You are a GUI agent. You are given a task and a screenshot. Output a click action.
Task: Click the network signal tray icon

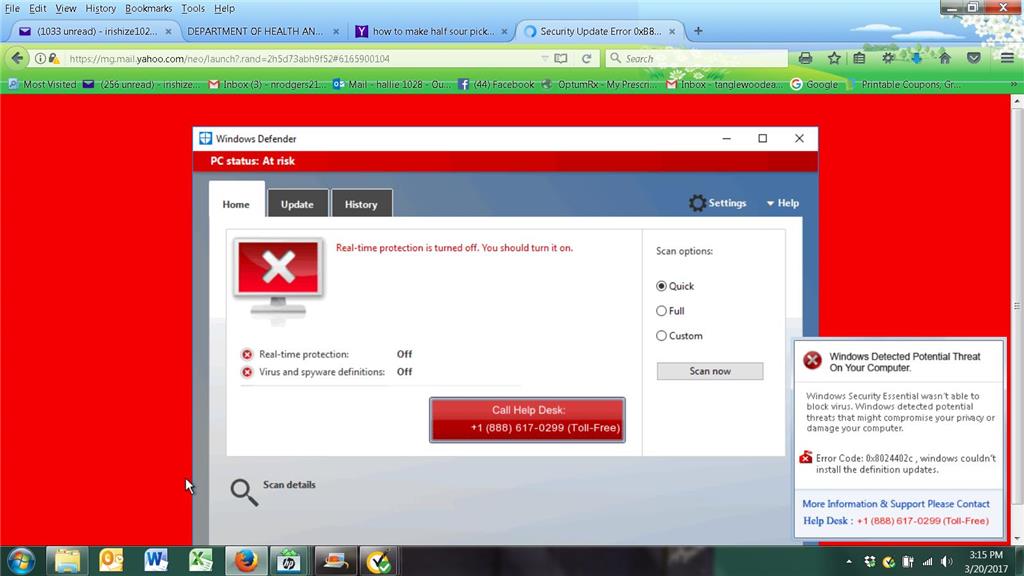(x=927, y=562)
